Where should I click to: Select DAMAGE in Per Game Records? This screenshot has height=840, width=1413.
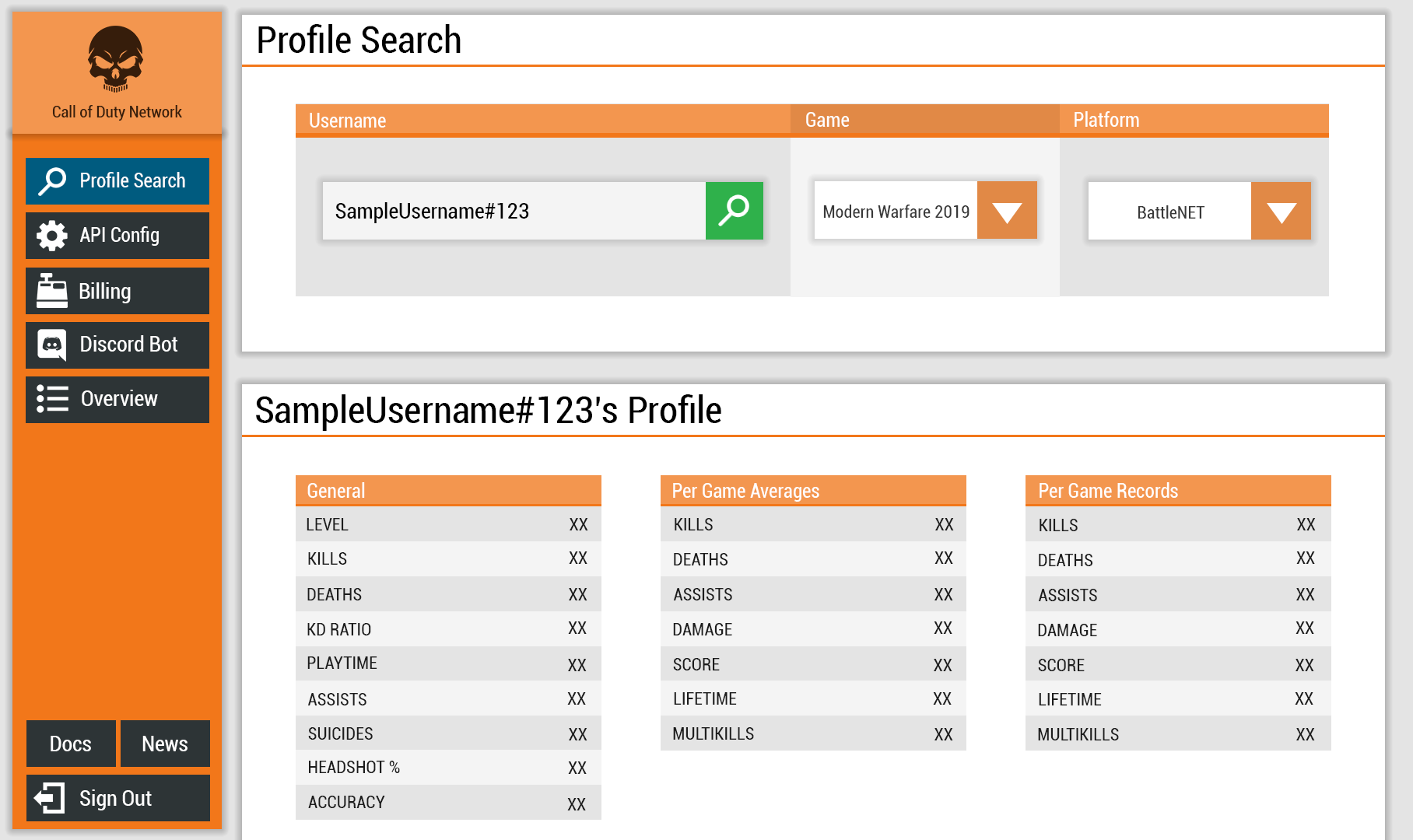pos(1178,628)
